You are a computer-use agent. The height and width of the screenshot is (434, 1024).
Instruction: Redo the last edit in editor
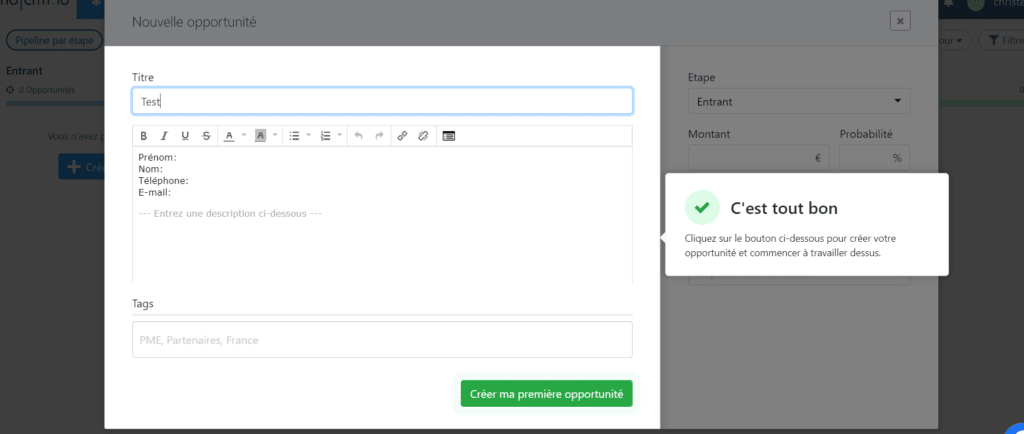tap(379, 136)
